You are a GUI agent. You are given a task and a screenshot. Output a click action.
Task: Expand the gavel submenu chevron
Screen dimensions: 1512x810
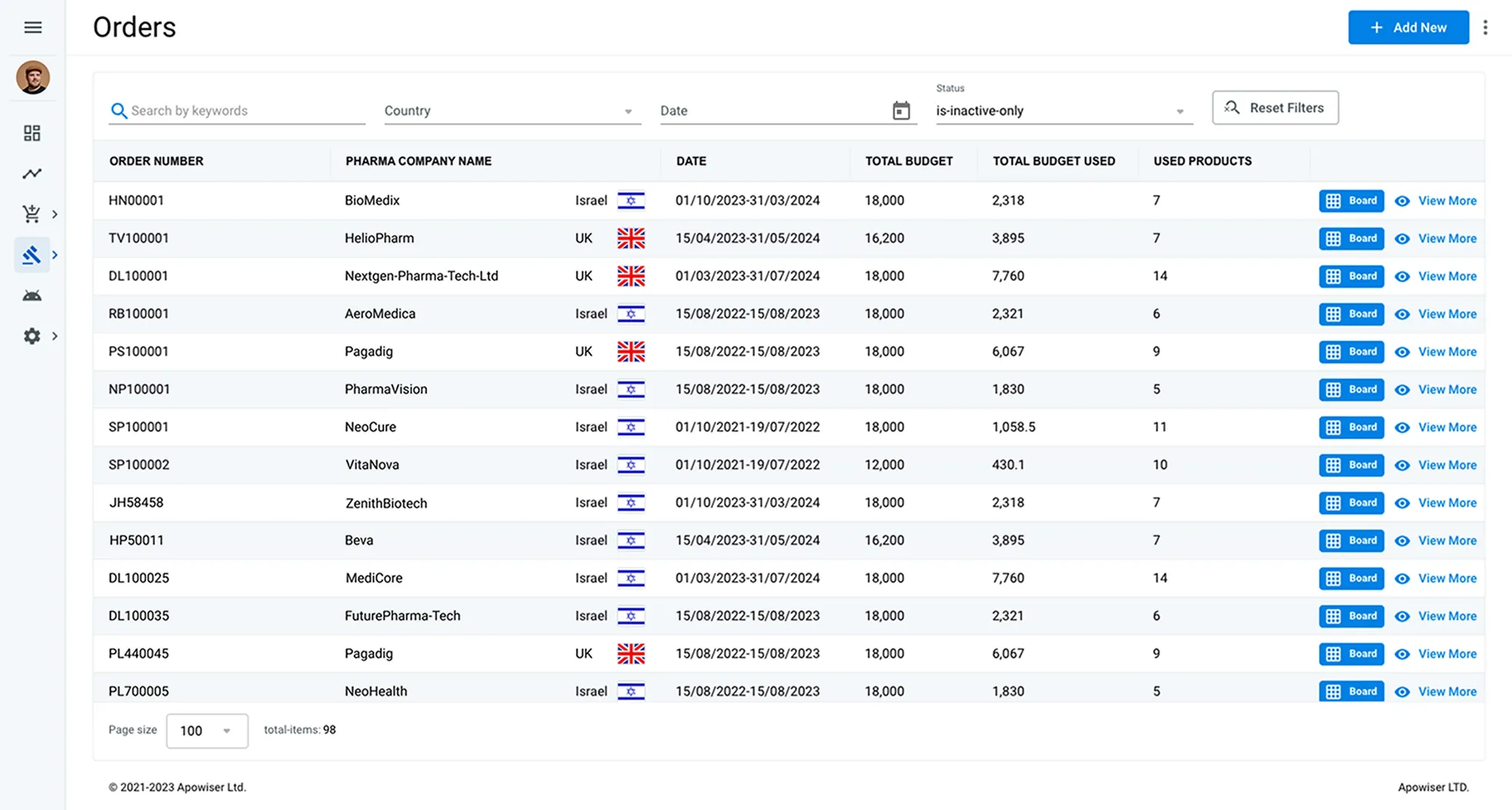[x=54, y=255]
